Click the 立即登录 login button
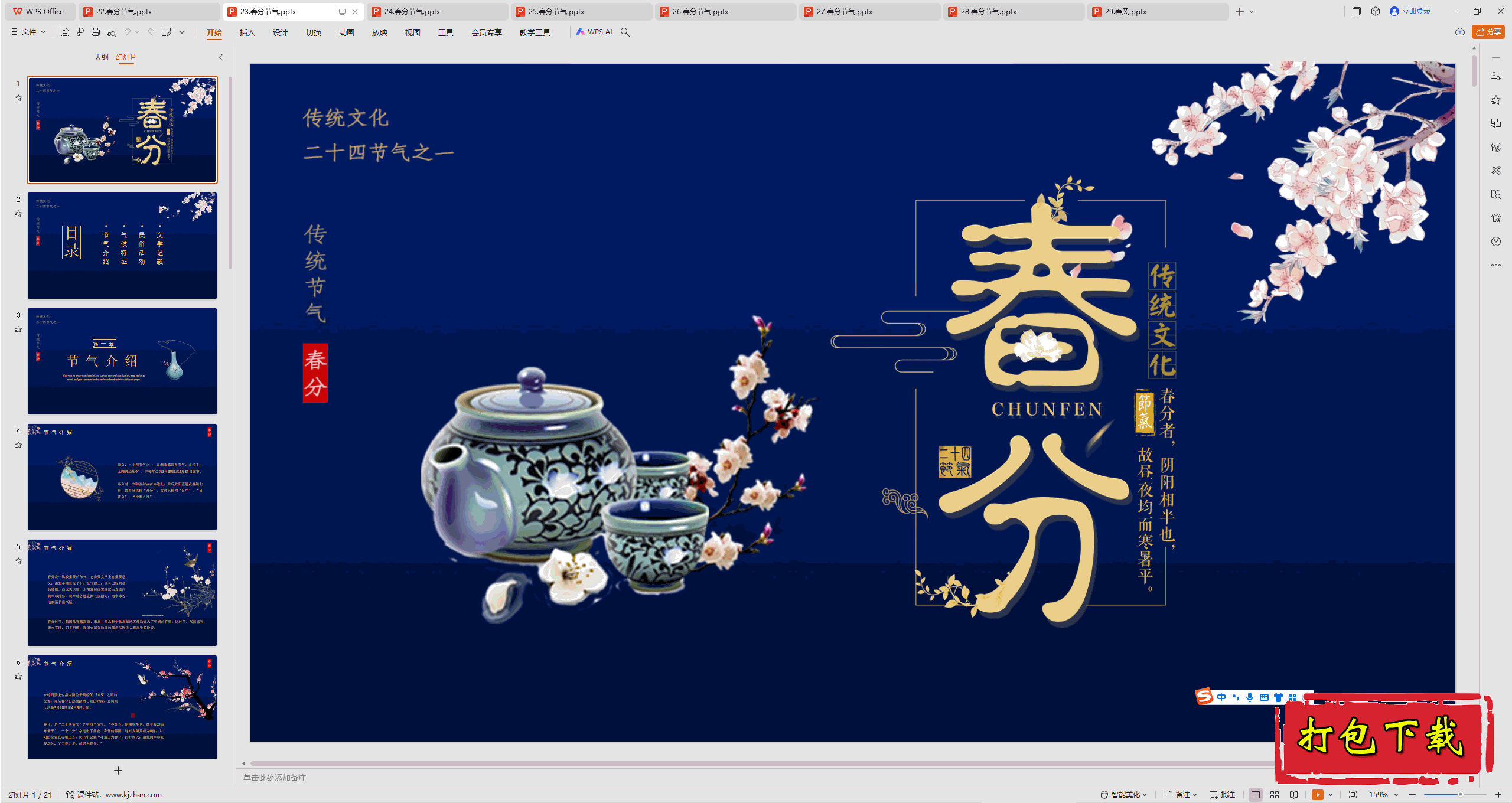The image size is (1512, 803). coord(1410,11)
